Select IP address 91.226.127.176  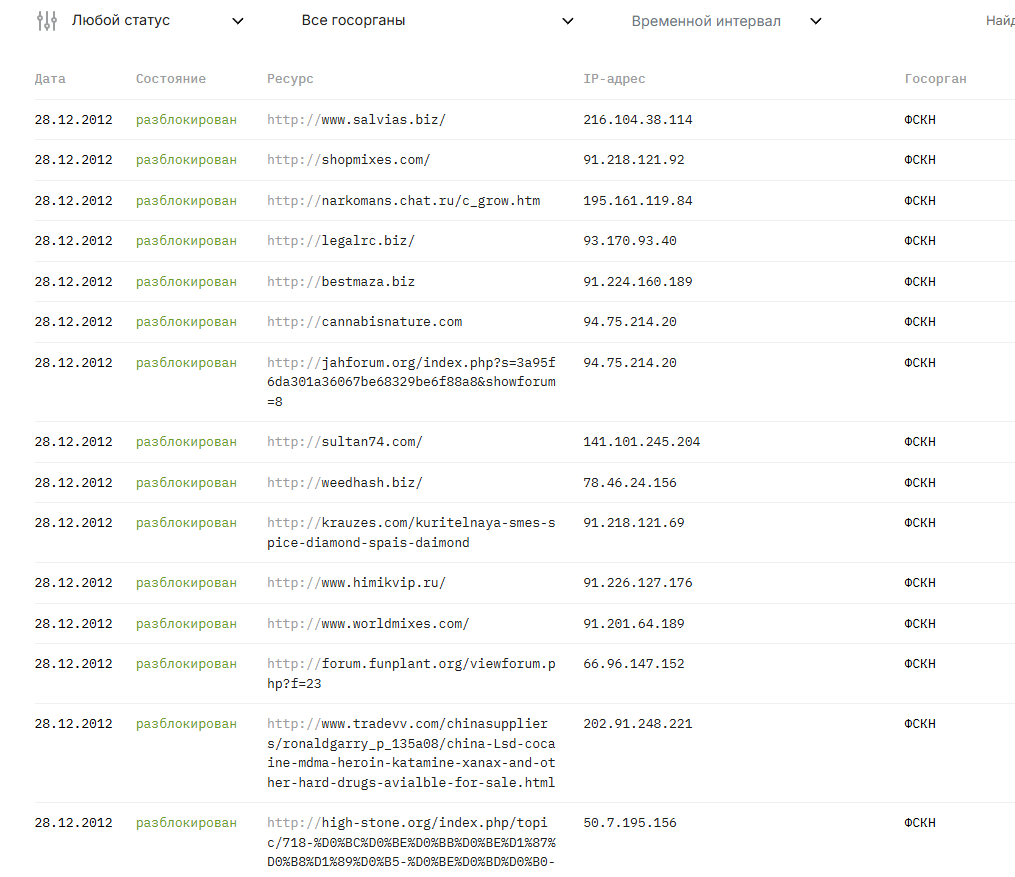point(638,583)
